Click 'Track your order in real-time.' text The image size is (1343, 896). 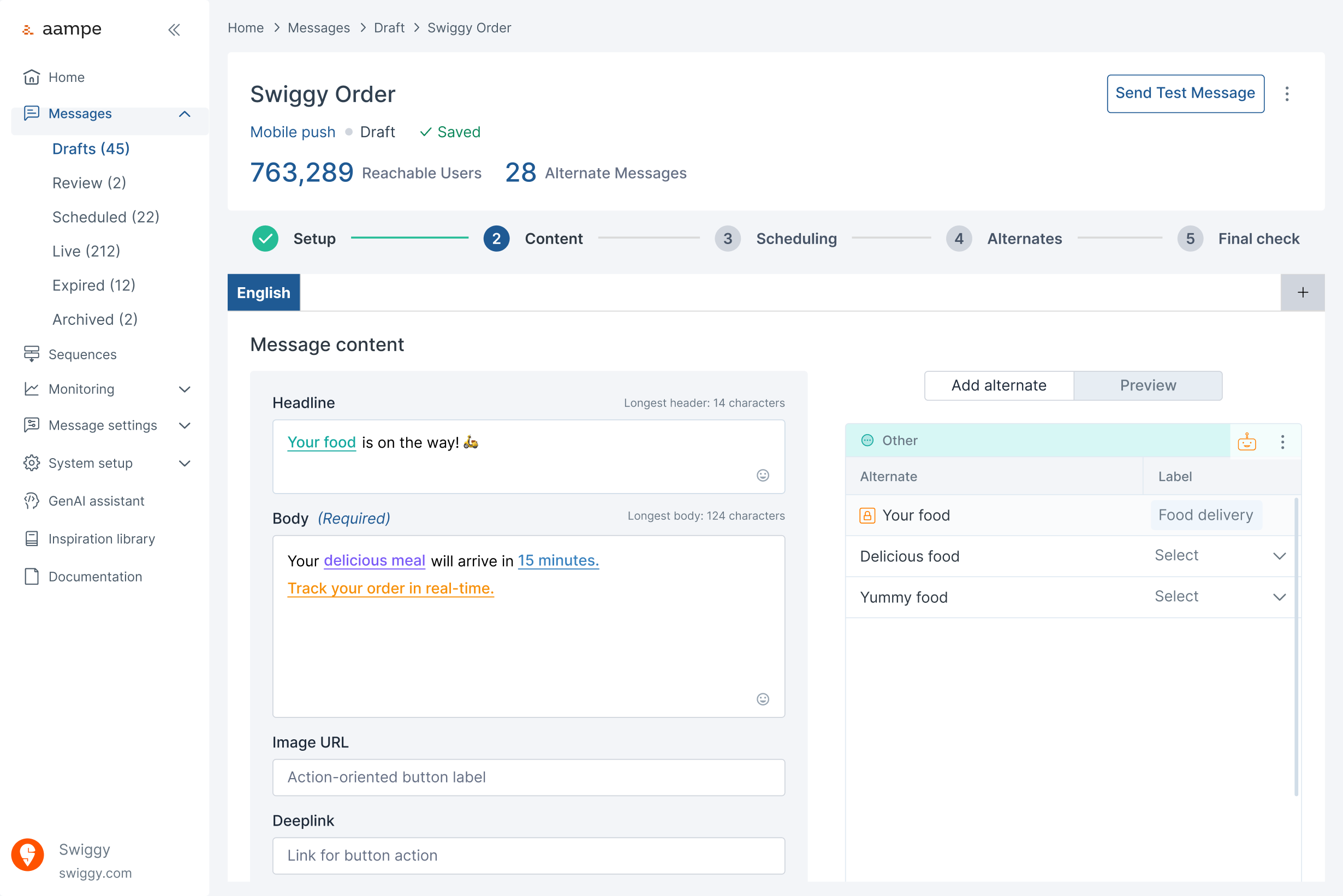(391, 589)
